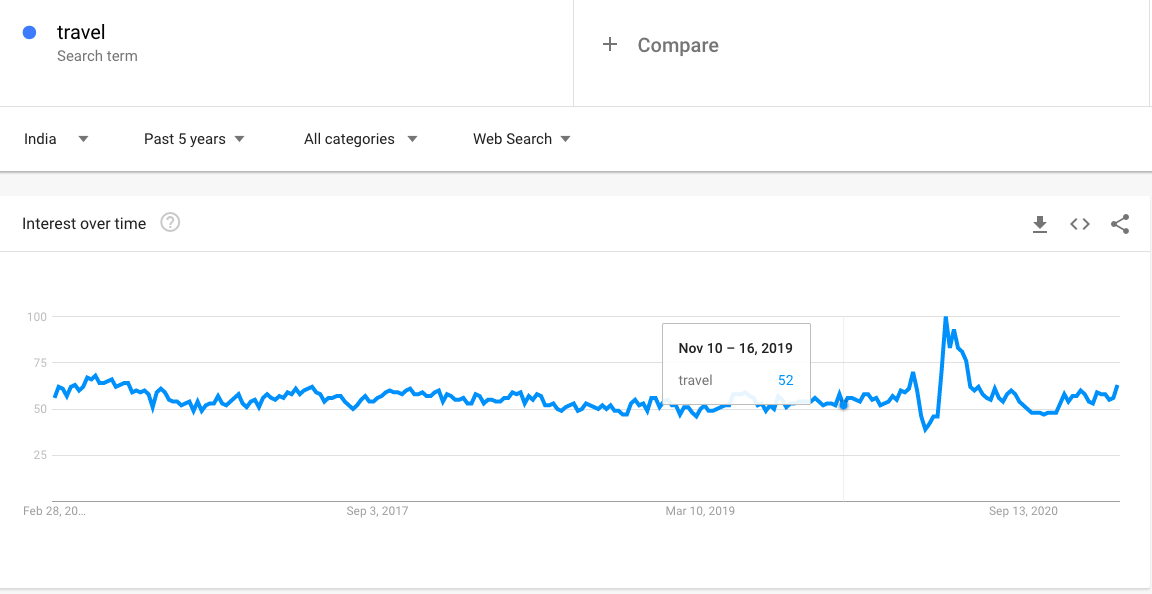Select the Mar 10, 2019 axis label
Image resolution: width=1152 pixels, height=594 pixels.
[x=700, y=511]
